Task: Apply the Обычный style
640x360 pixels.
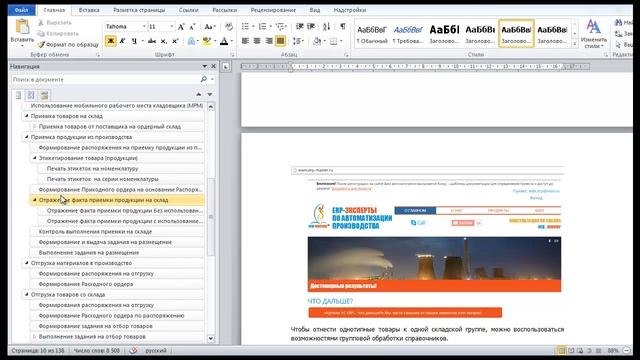Action: pos(372,34)
